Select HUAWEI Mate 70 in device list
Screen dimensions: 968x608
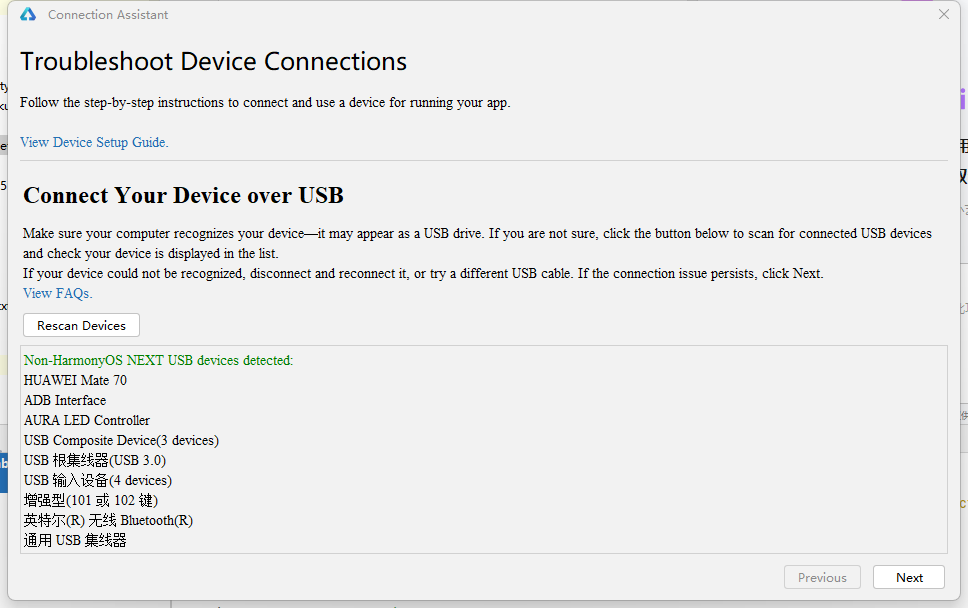(75, 380)
